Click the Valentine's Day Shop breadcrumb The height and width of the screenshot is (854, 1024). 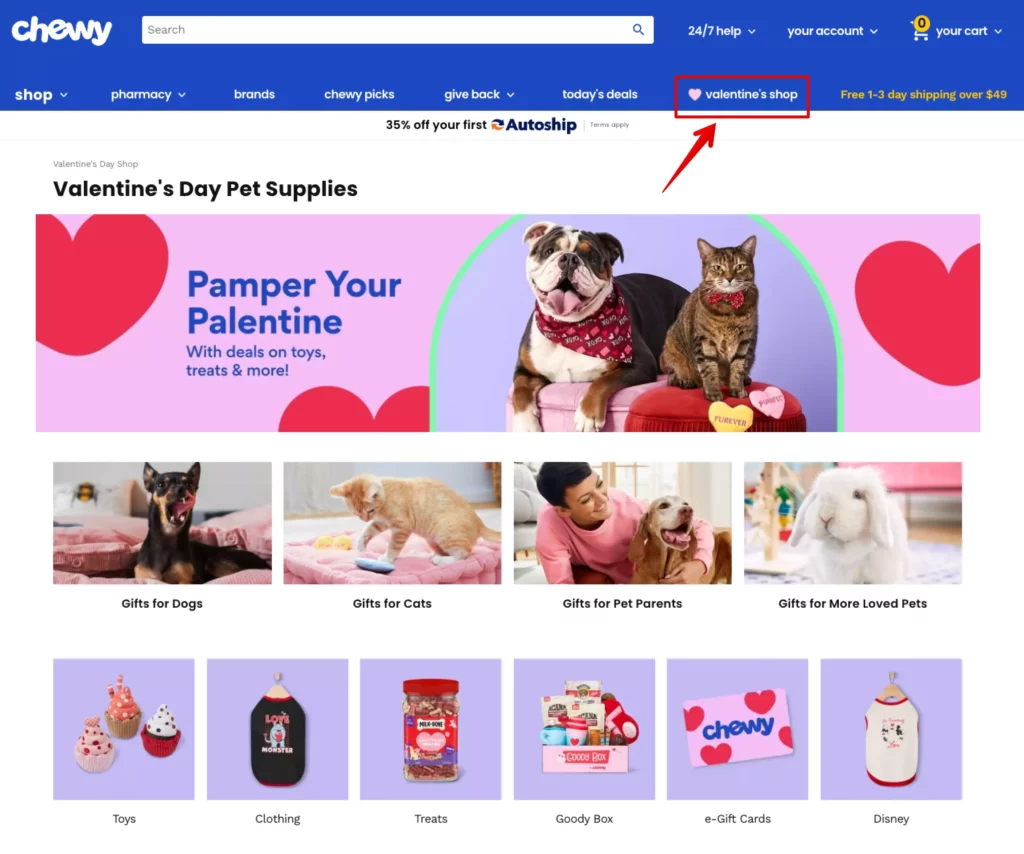[95, 164]
